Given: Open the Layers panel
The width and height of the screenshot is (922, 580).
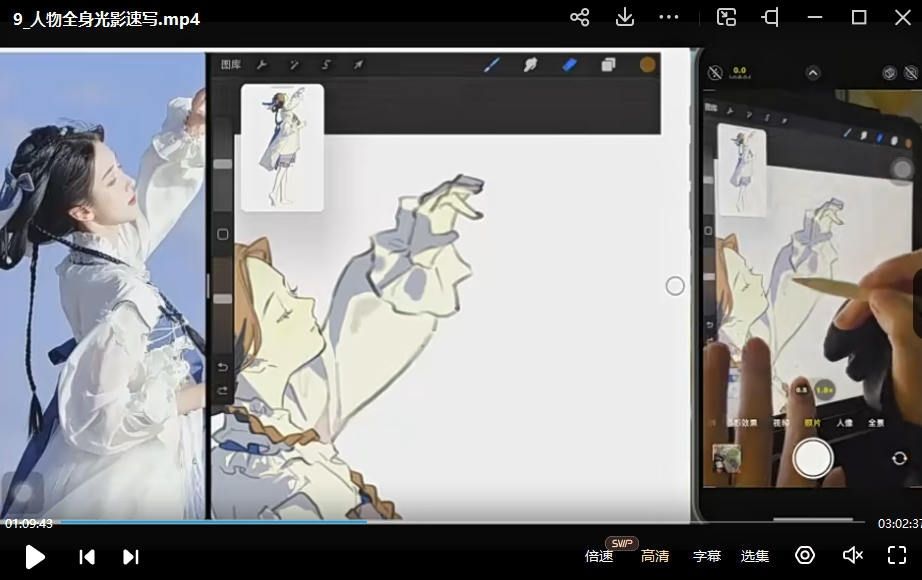Looking at the screenshot, I should click(606, 64).
